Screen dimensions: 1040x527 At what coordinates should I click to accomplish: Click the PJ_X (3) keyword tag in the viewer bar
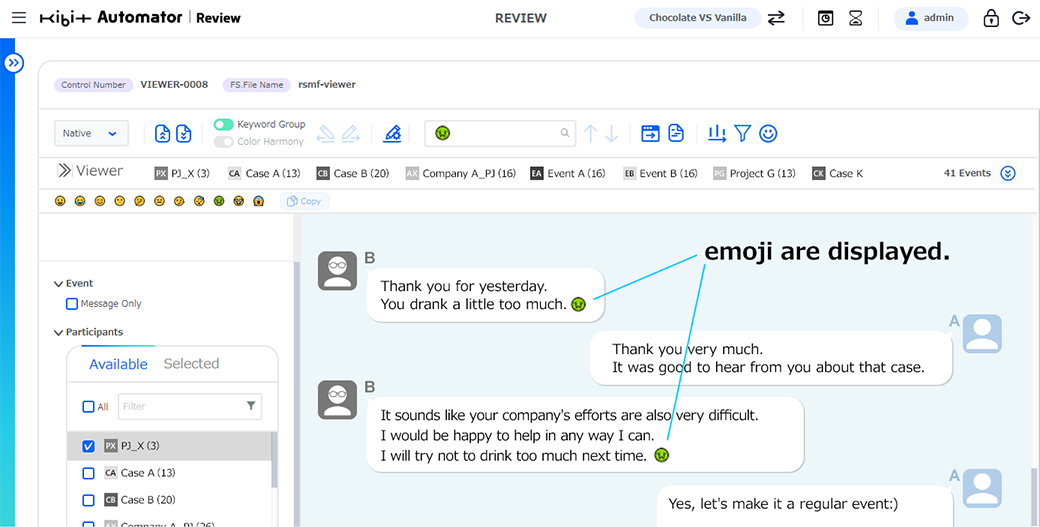[x=182, y=173]
